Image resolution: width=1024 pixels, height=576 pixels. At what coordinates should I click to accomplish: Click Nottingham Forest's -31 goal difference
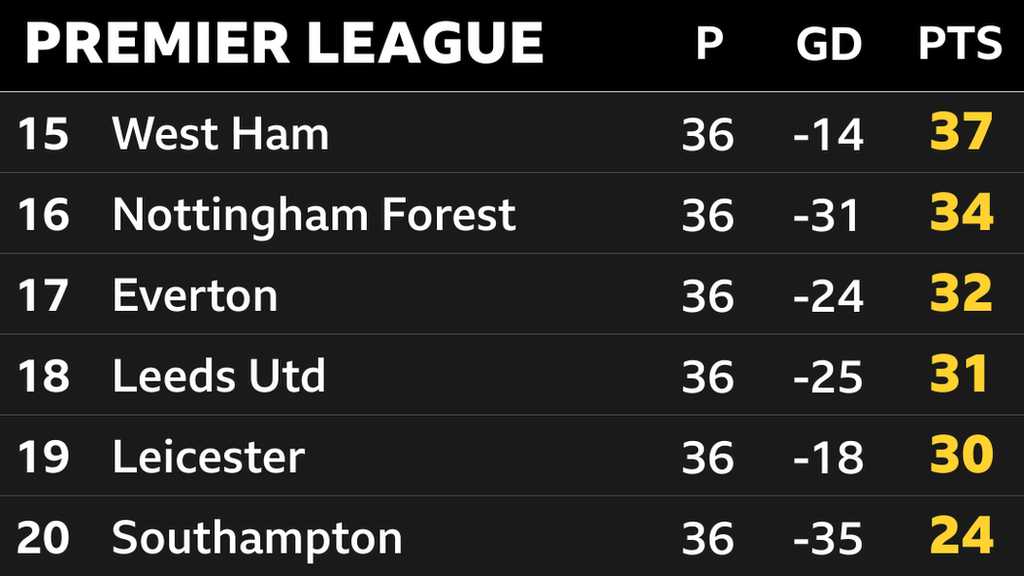[828, 216]
